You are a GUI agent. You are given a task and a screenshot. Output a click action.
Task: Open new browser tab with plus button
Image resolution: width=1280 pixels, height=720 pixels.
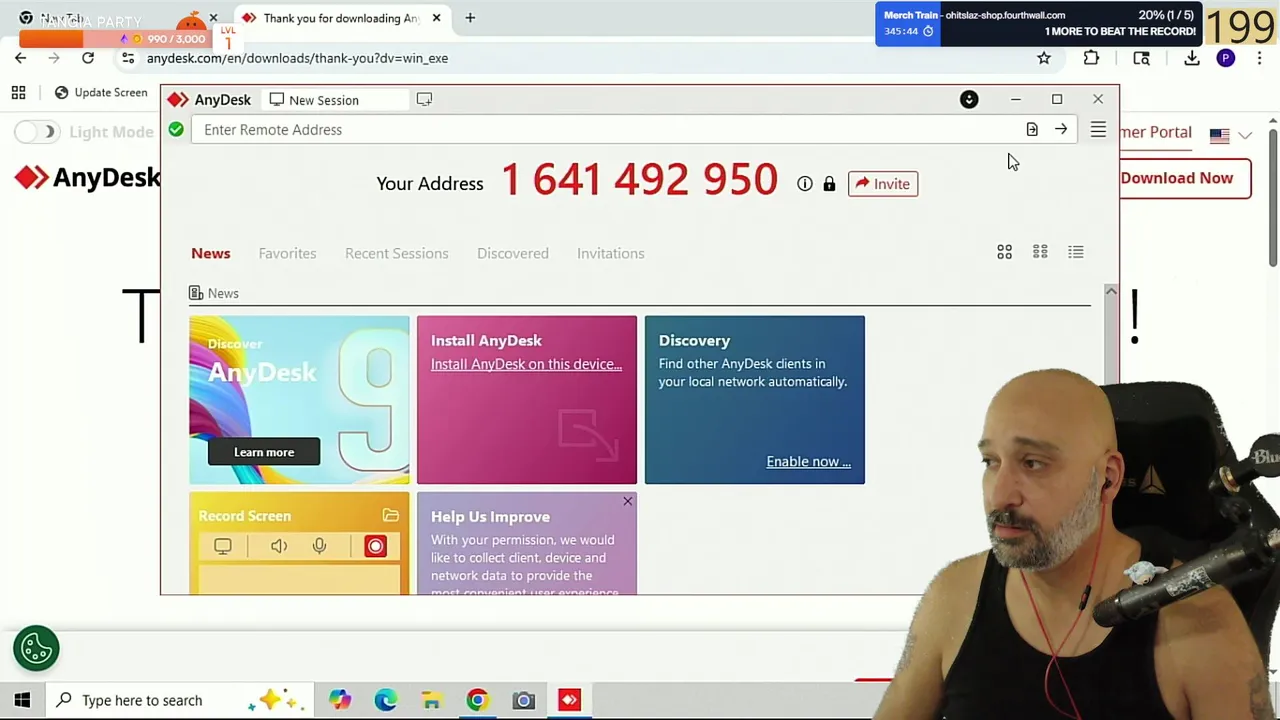[x=470, y=18]
